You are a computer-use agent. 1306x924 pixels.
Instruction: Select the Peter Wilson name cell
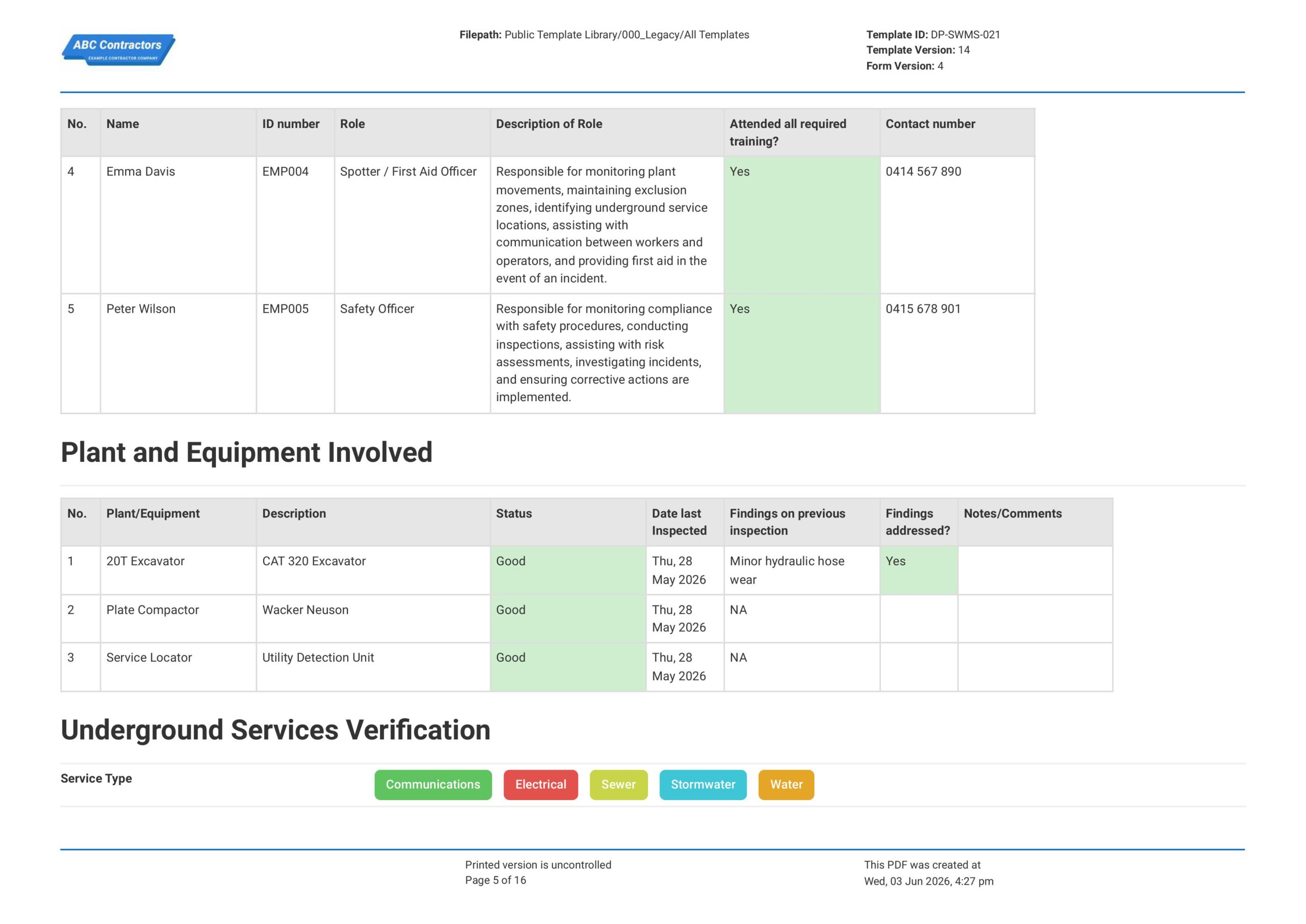[178, 354]
